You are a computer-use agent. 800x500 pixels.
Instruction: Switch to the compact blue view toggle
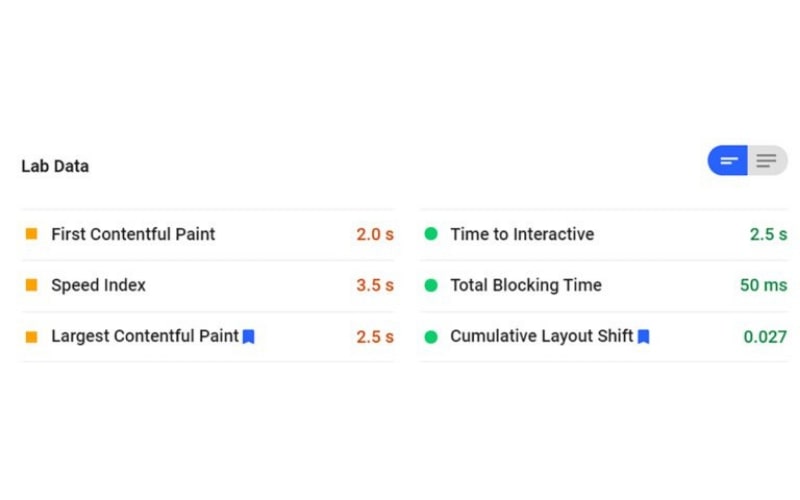[x=729, y=161]
